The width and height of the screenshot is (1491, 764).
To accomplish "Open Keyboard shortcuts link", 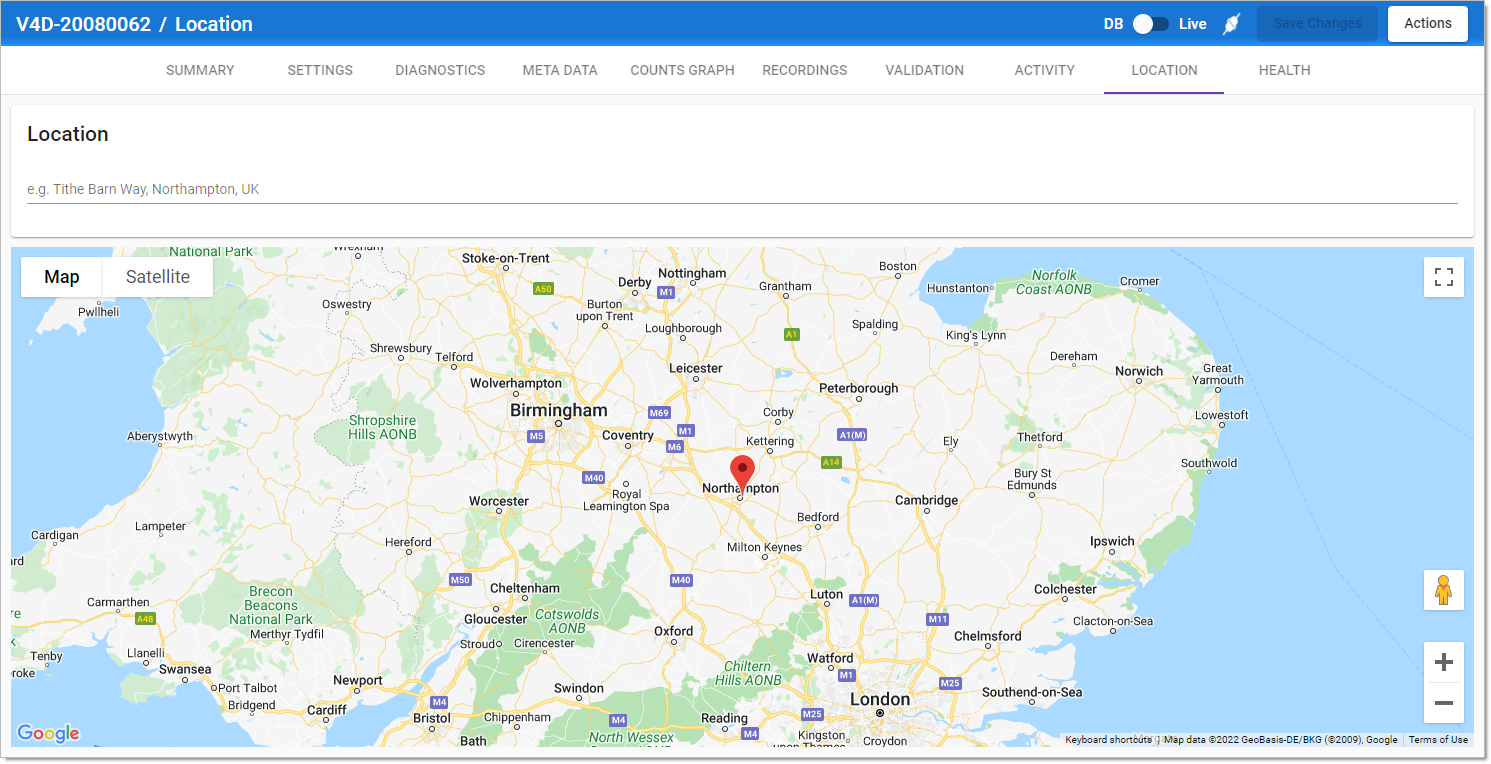I will pos(1107,740).
